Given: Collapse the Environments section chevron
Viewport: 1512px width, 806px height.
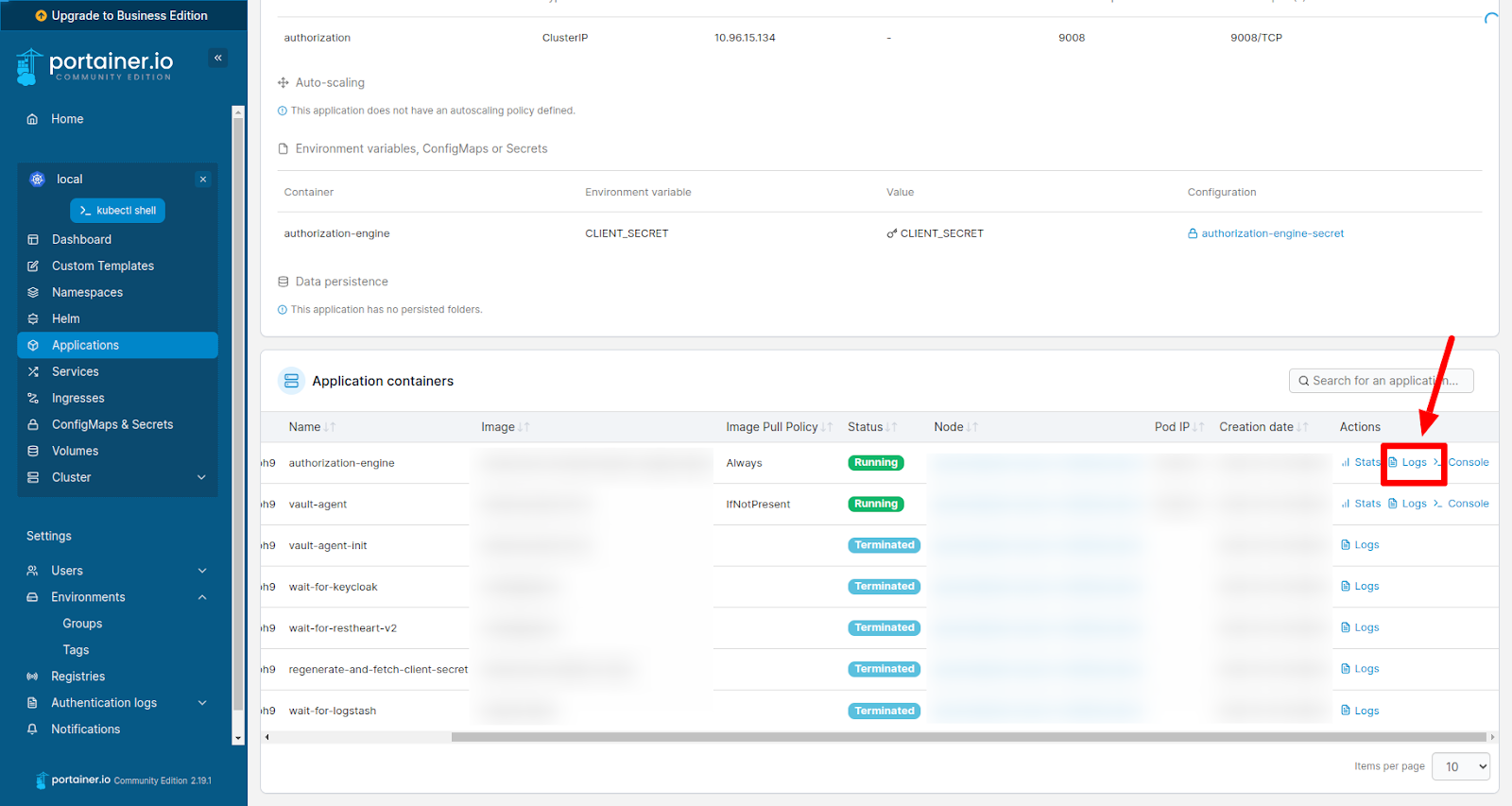Looking at the screenshot, I should tap(201, 597).
